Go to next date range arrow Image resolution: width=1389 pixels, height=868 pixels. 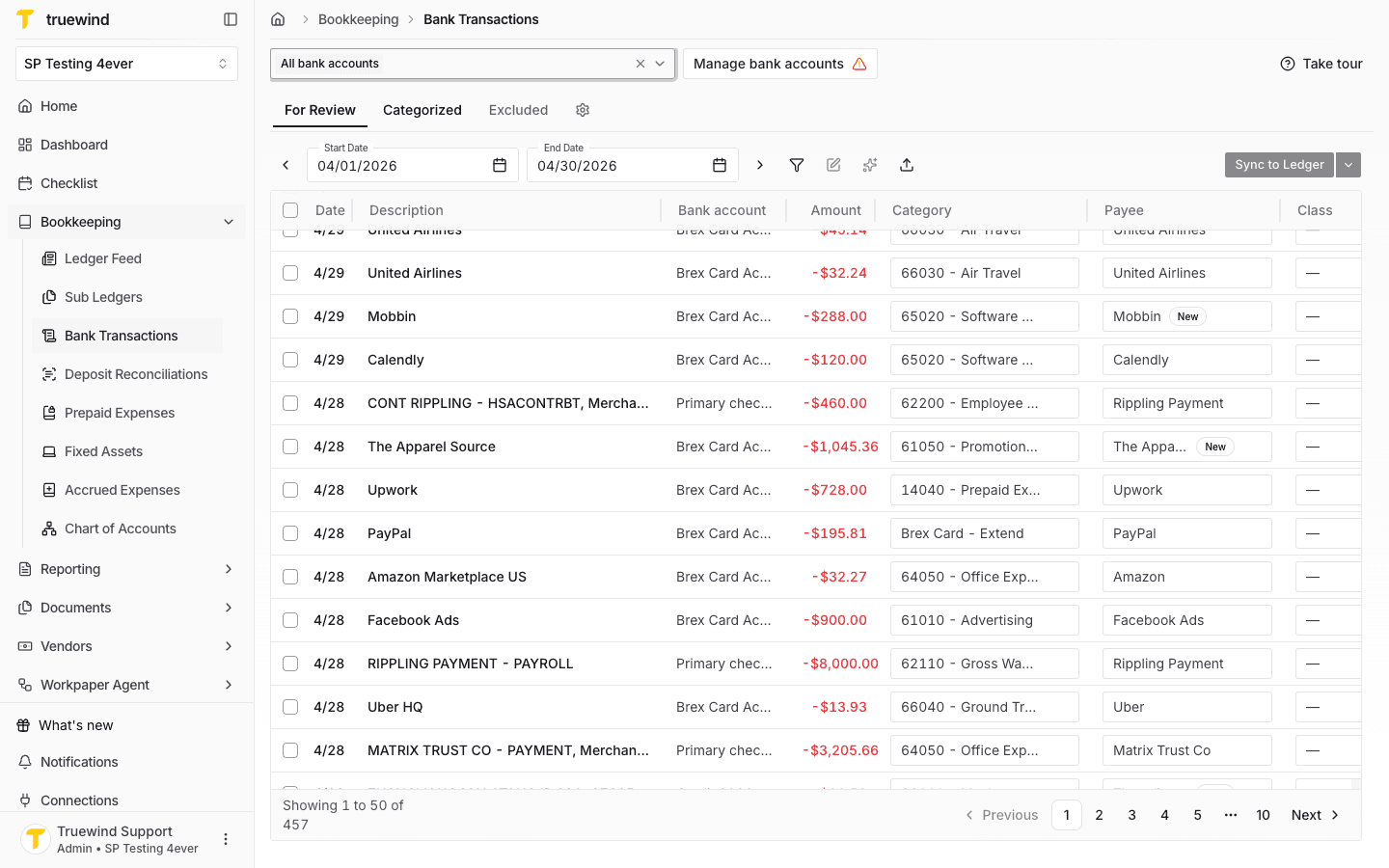tap(760, 165)
